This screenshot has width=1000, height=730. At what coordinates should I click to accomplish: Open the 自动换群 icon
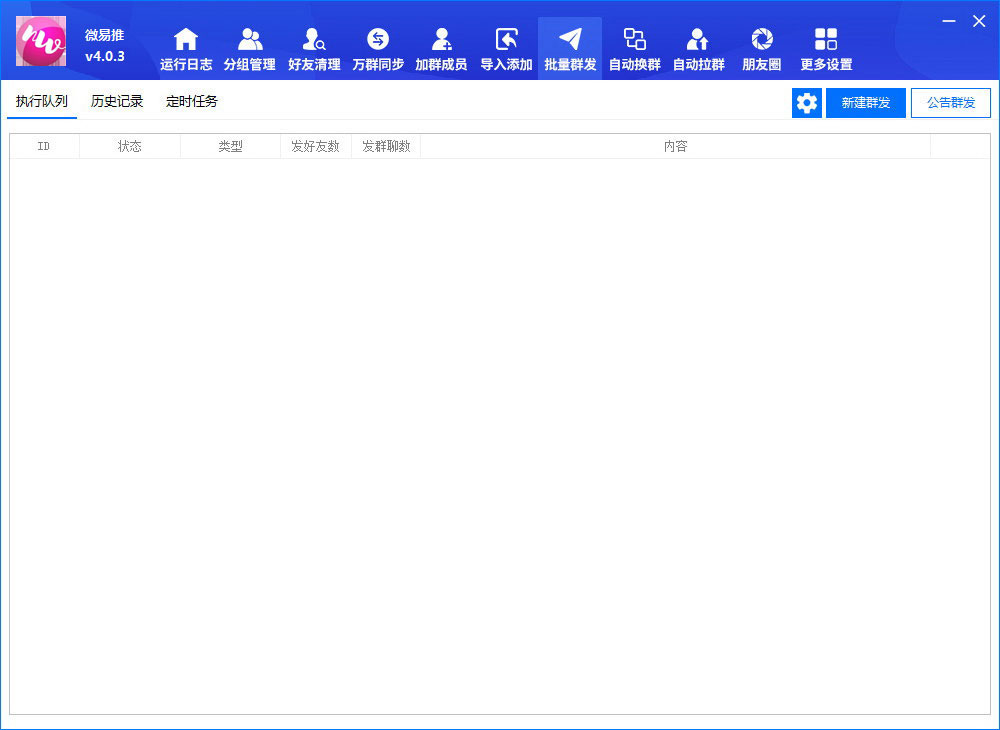(x=634, y=40)
